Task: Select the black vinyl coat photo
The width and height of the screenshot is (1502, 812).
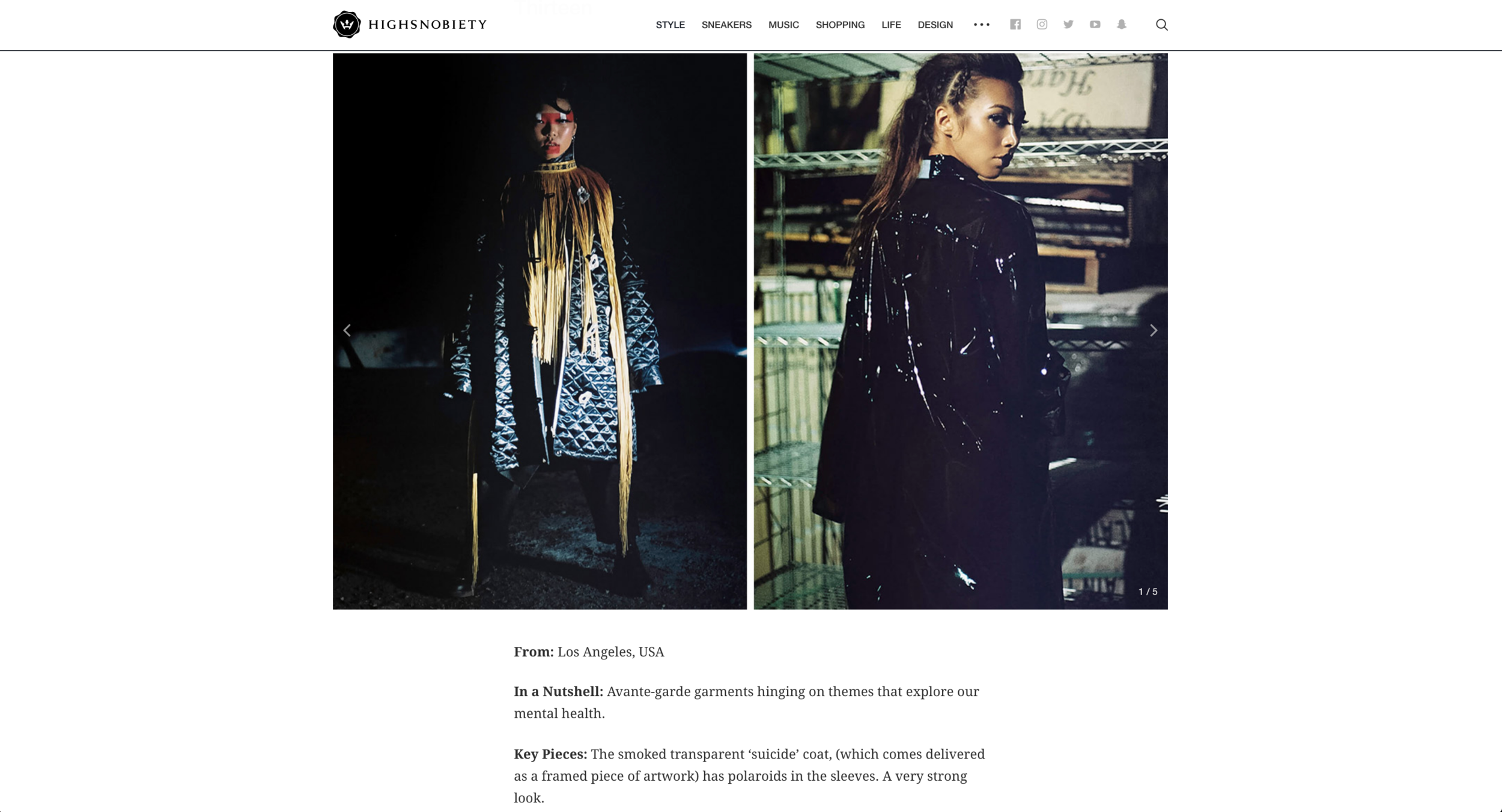Action: point(961,331)
